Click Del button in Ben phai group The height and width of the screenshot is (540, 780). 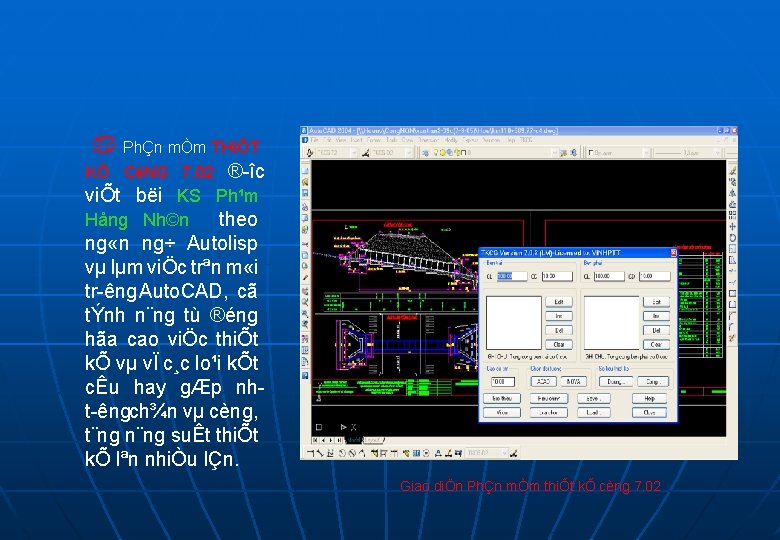(656, 330)
